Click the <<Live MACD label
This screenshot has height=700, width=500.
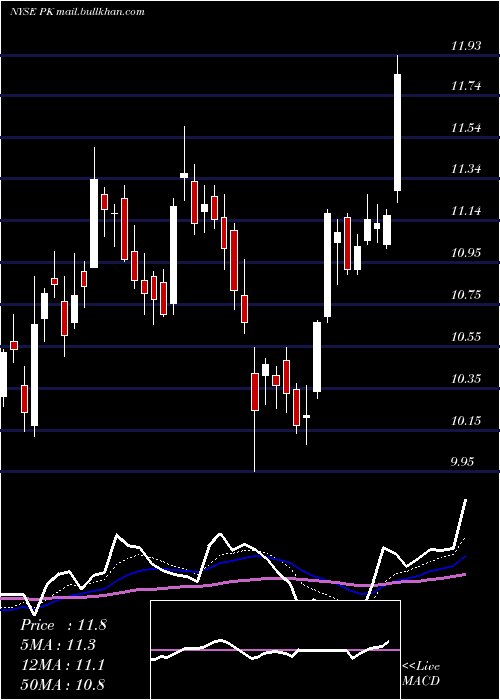[421, 674]
